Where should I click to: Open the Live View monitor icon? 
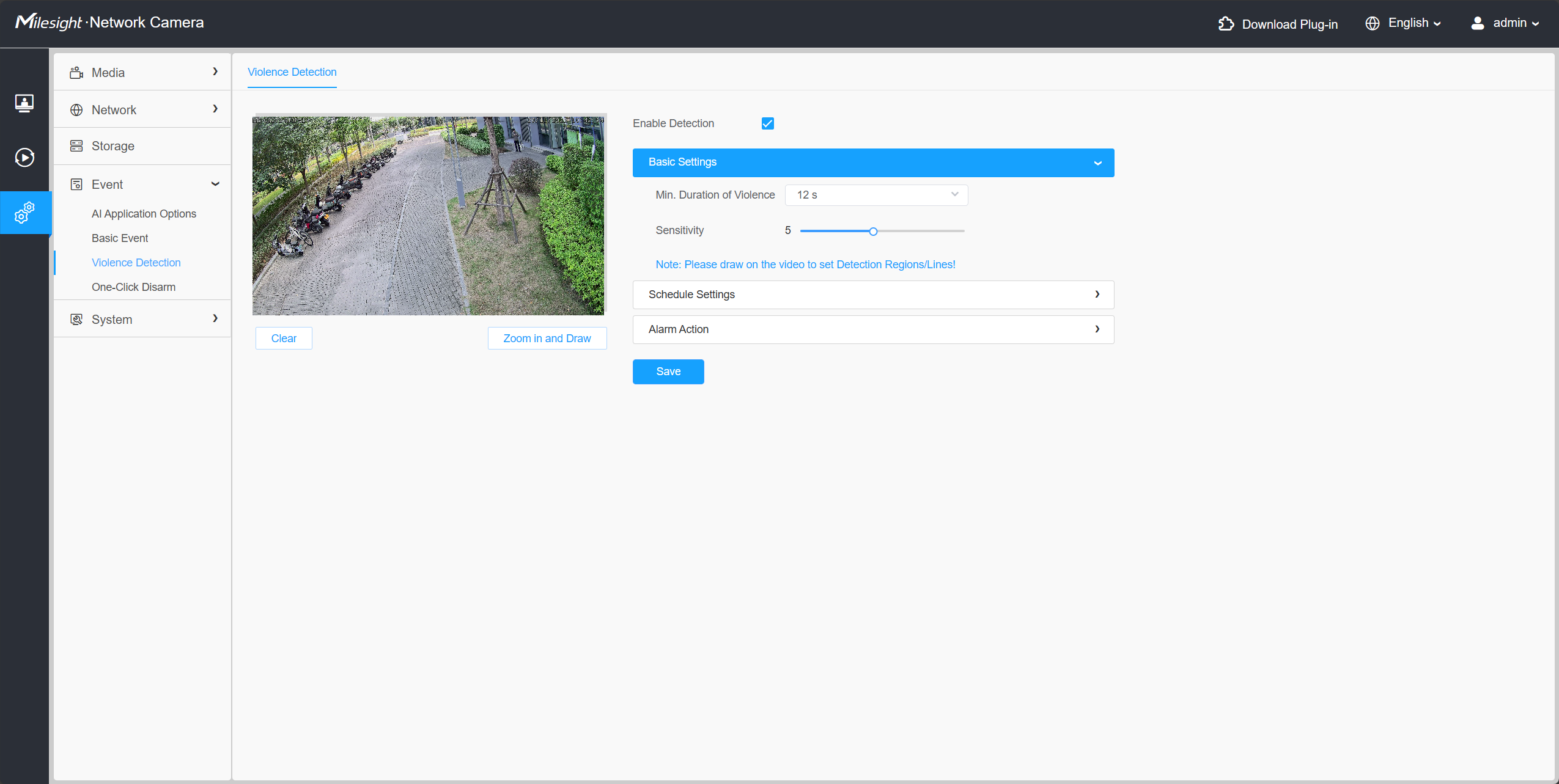24,103
